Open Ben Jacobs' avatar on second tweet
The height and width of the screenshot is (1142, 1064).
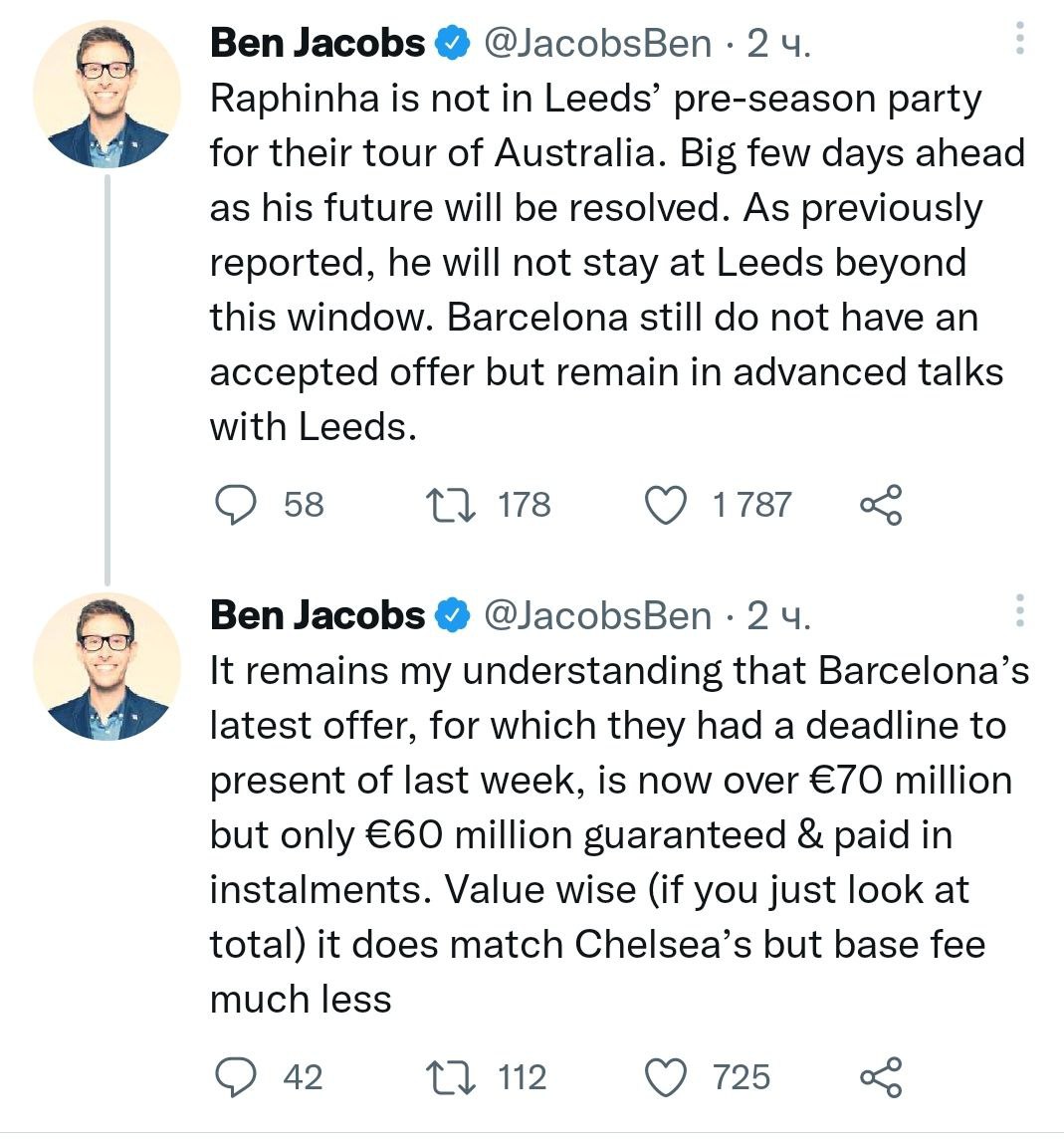(107, 666)
